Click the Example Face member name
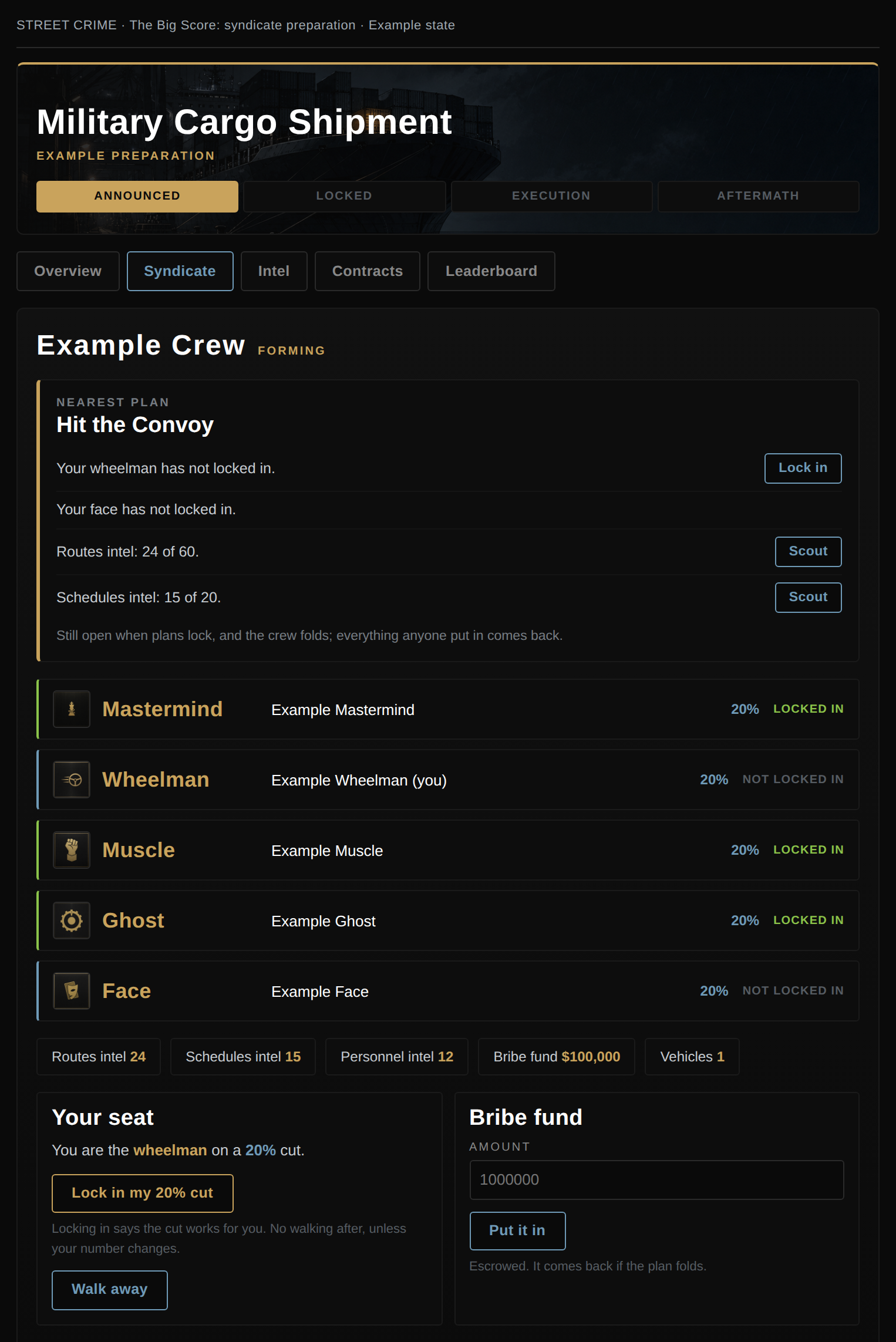The height and width of the screenshot is (1342, 896). pos(320,992)
